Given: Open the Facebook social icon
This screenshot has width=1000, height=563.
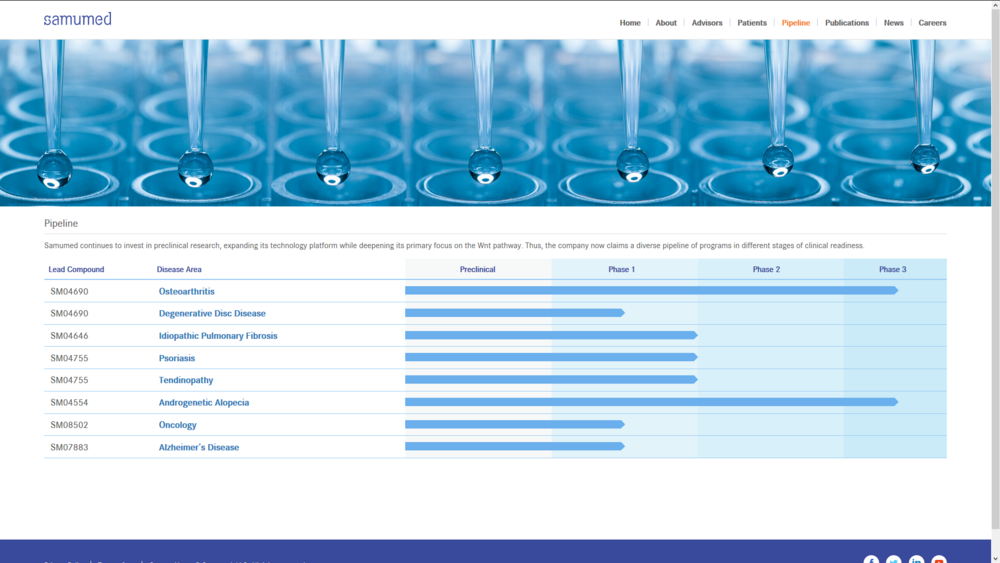Looking at the screenshot, I should [871, 560].
